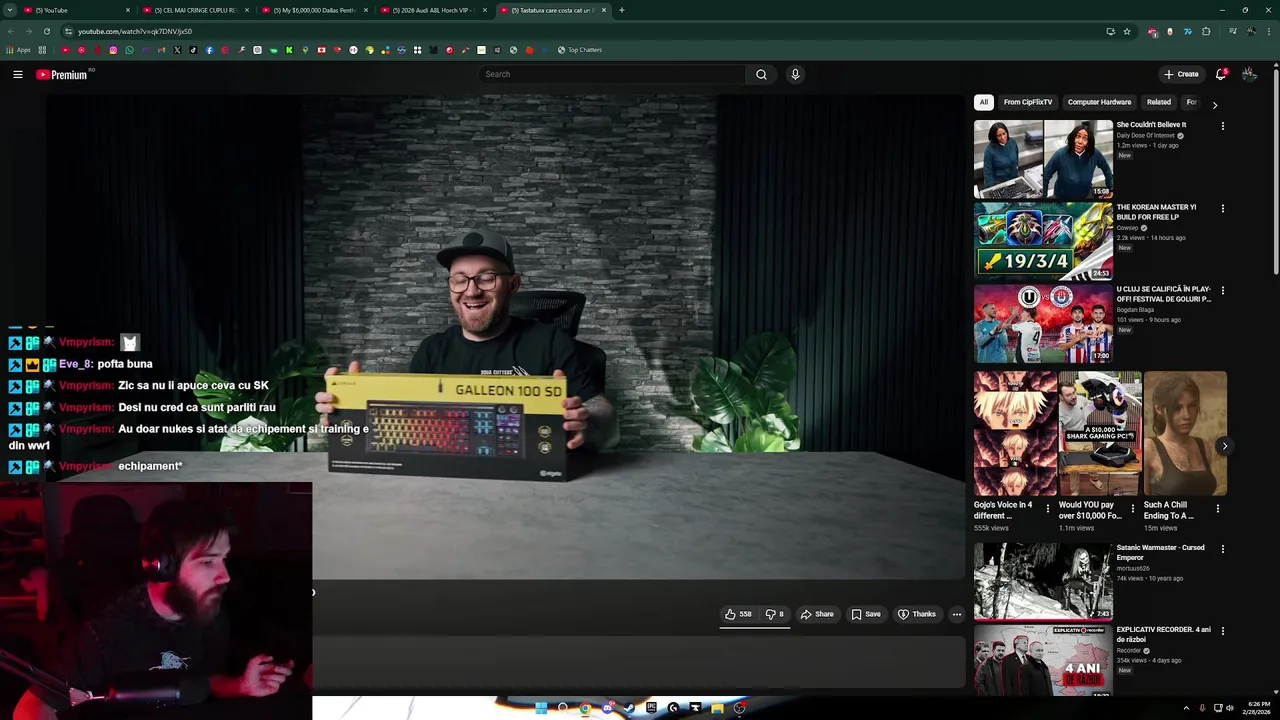The height and width of the screenshot is (720, 1280).
Task: Open the account avatar menu
Action: coord(1249,74)
